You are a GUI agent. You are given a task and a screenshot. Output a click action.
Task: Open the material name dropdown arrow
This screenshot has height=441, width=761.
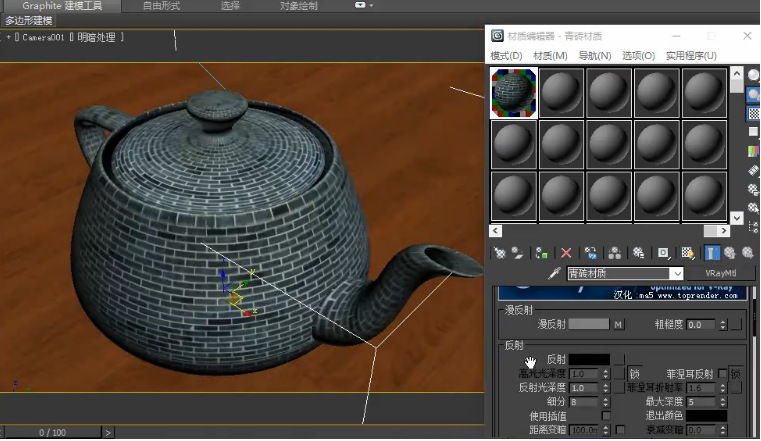click(x=678, y=274)
